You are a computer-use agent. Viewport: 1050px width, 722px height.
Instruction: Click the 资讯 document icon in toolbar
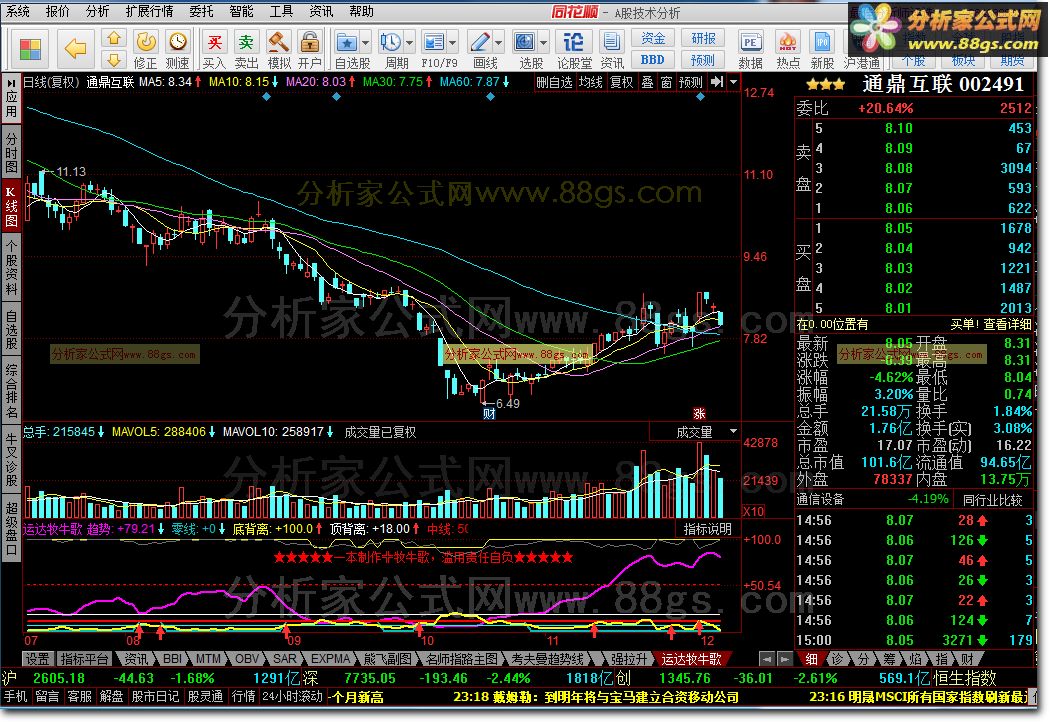coord(611,42)
